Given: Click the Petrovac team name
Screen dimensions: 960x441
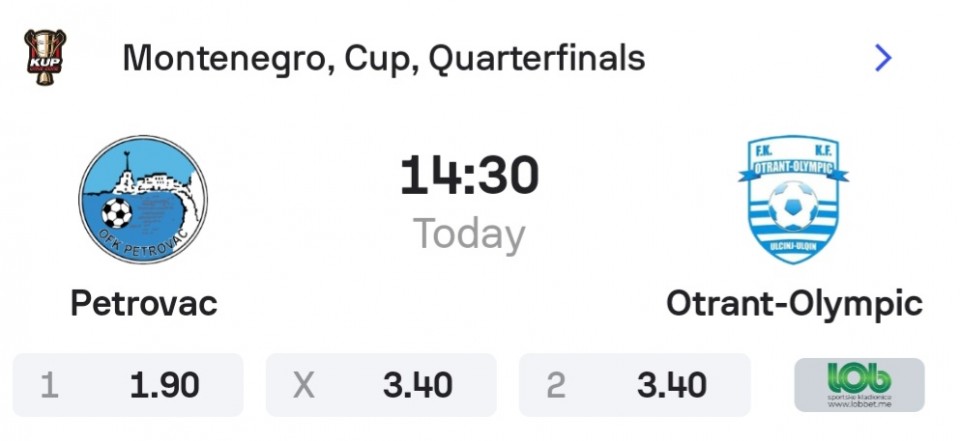Looking at the screenshot, I should coord(144,304).
